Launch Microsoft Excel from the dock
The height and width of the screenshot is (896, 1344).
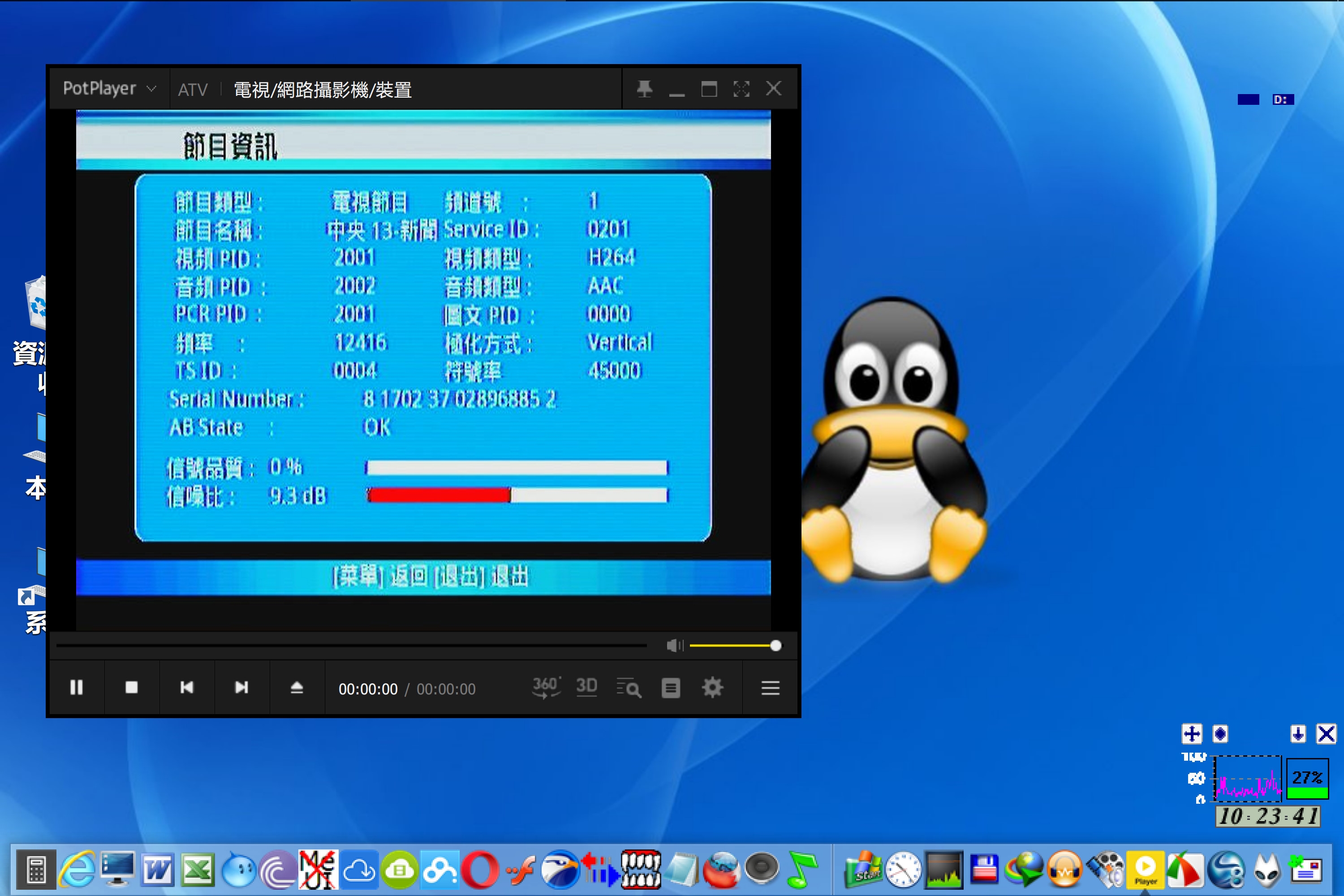198,870
